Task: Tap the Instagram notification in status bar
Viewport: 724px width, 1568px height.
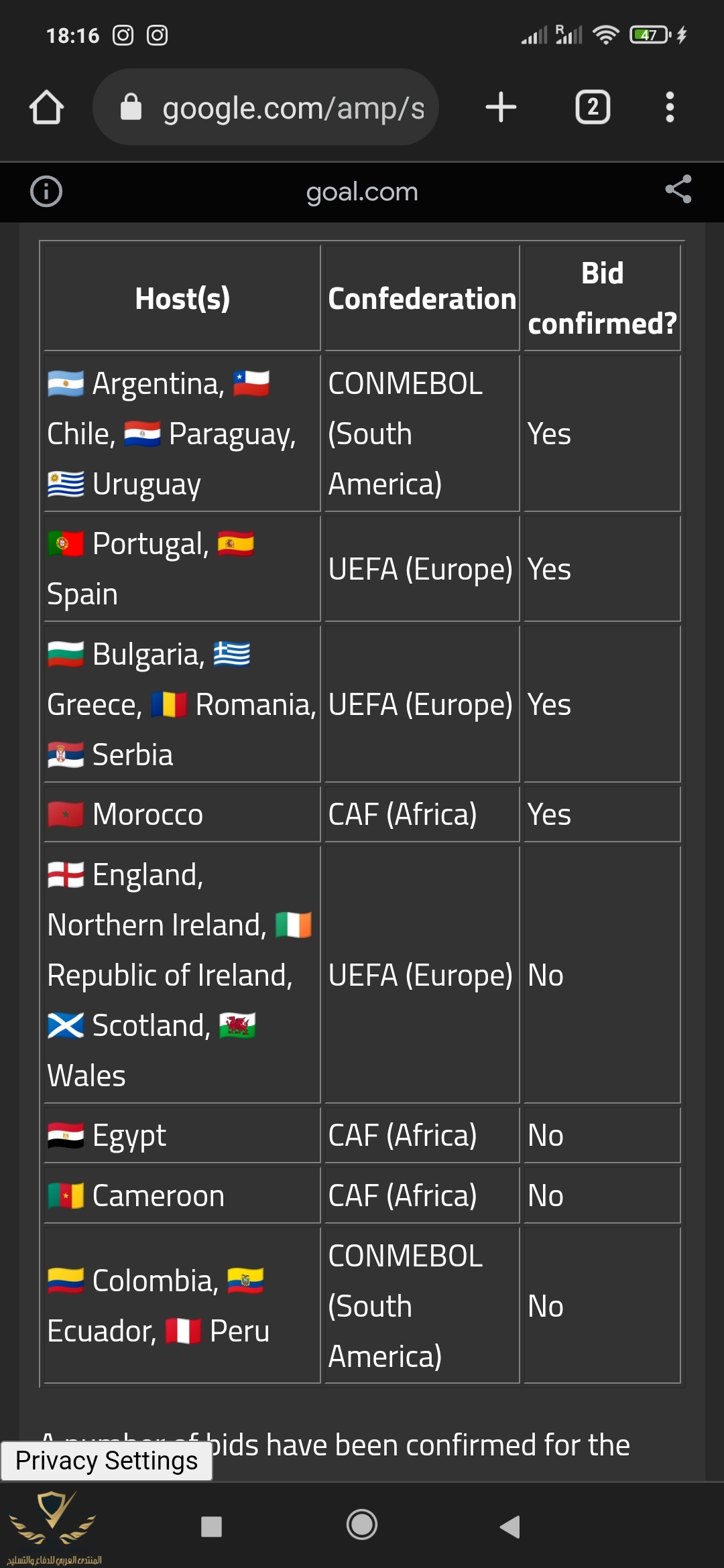Action: click(x=123, y=35)
